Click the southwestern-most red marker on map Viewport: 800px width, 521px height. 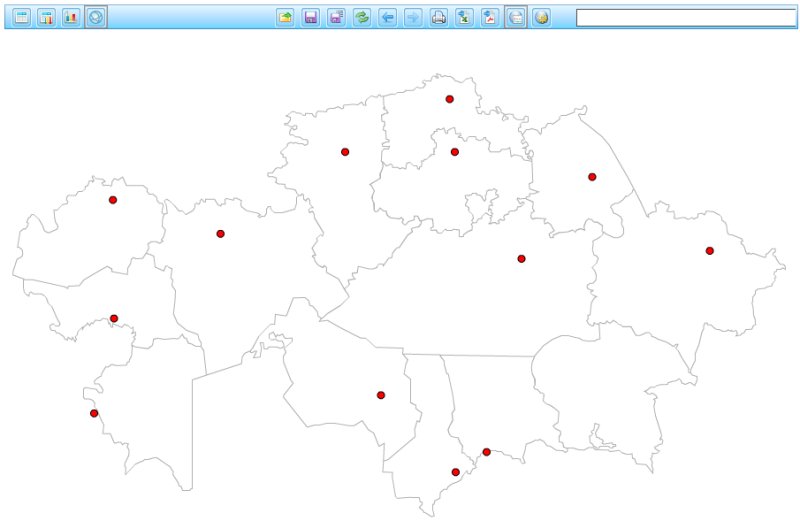(x=94, y=413)
